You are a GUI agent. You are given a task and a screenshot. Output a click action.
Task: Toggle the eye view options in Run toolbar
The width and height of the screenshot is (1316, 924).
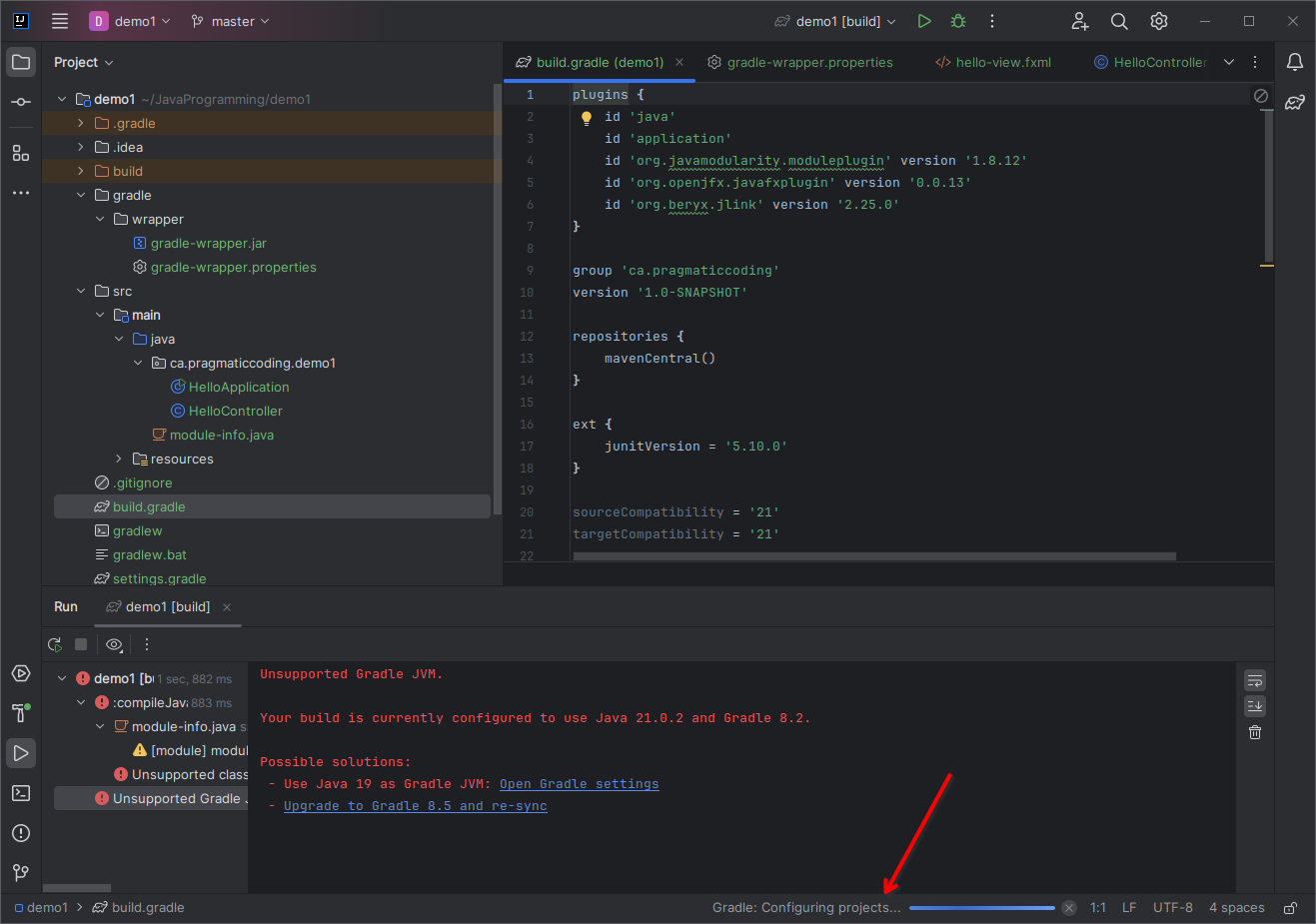pyautogui.click(x=114, y=644)
